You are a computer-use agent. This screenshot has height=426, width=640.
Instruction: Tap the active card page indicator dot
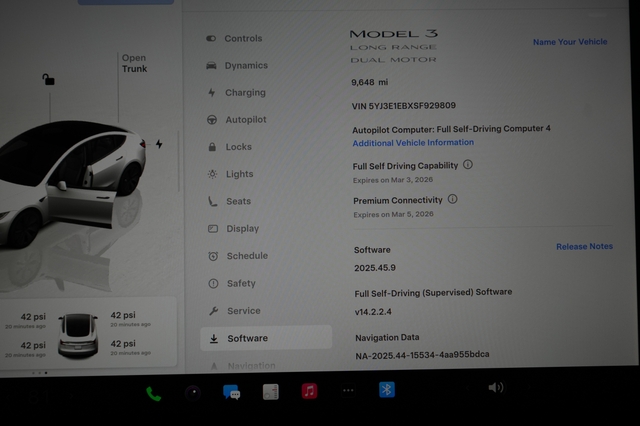46,373
